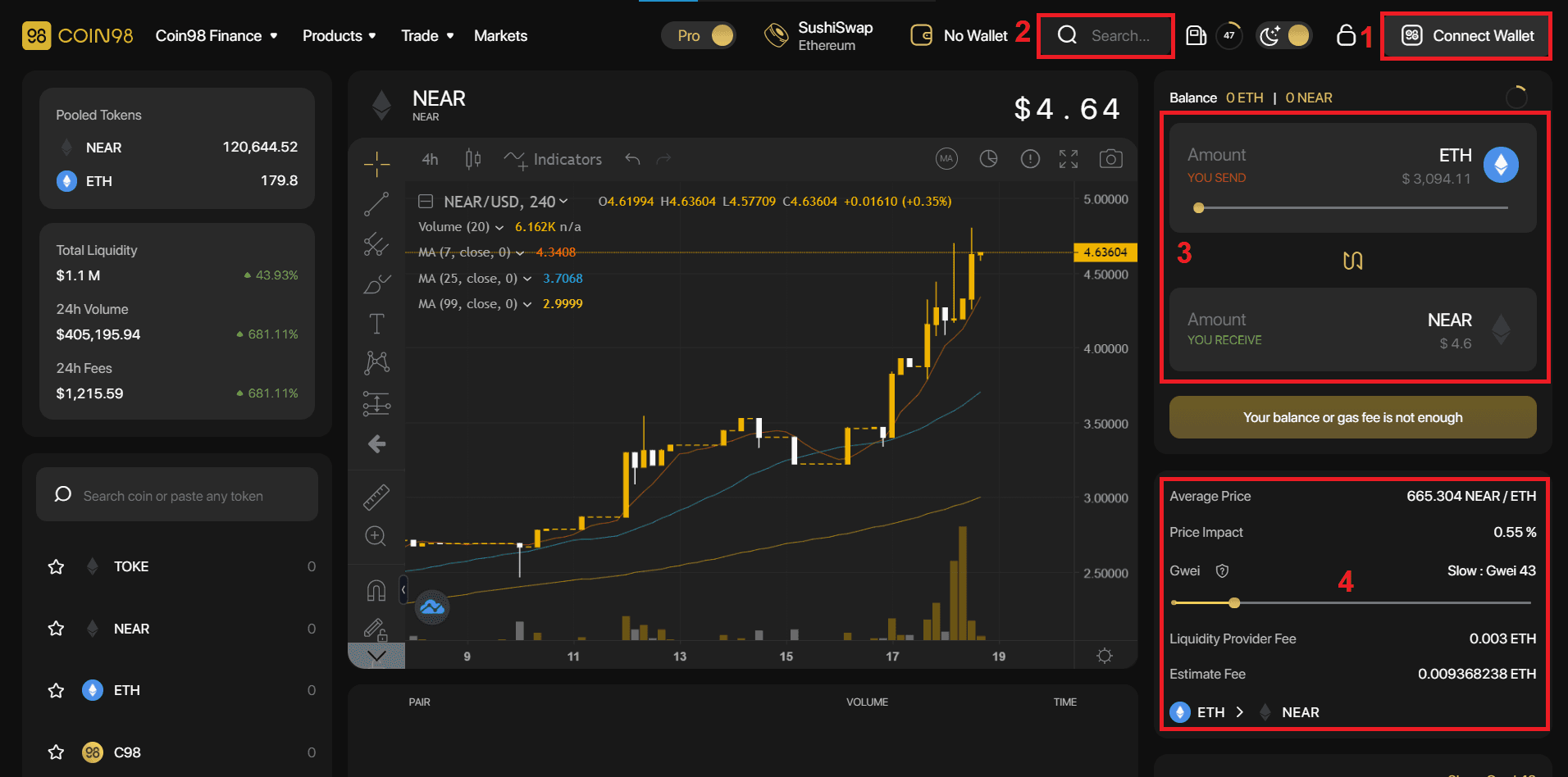The image size is (1568, 777).
Task: Click the No Wallet indicator
Action: 959,36
